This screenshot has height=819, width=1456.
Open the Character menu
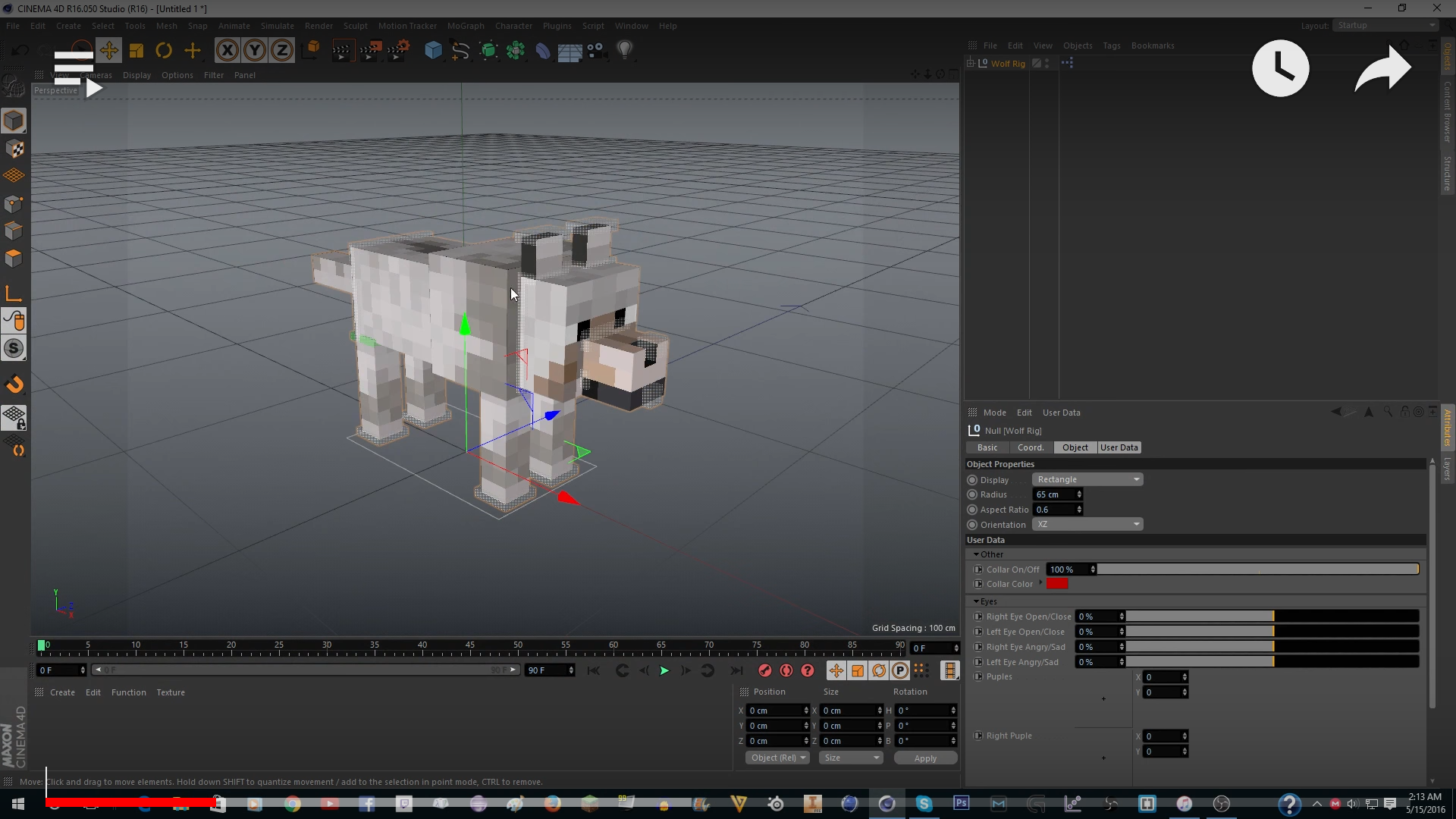pyautogui.click(x=513, y=26)
